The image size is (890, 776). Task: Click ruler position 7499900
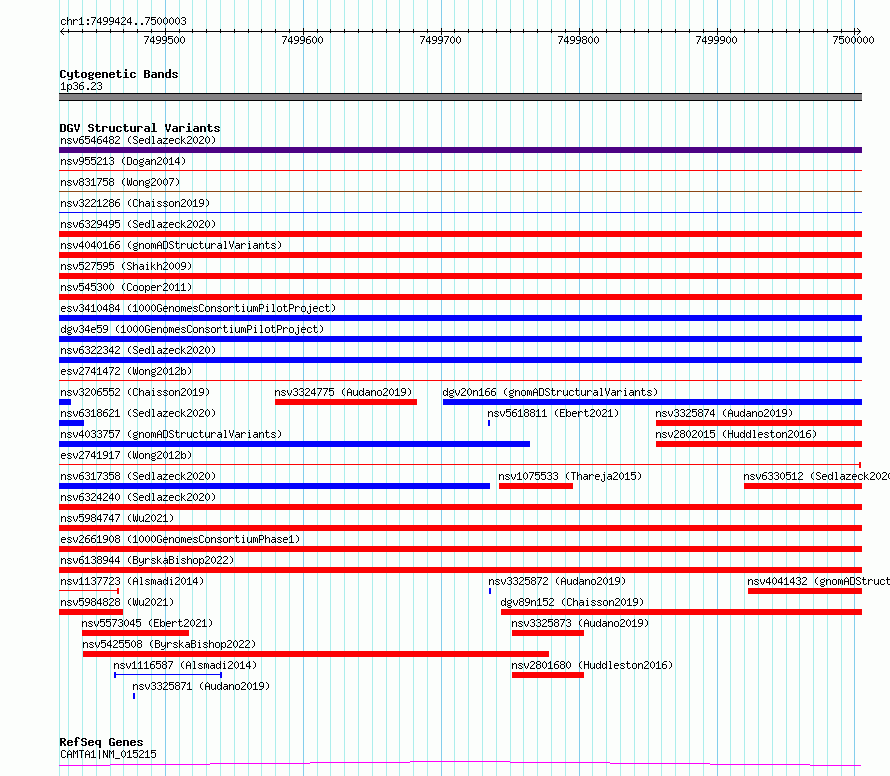click(x=716, y=40)
